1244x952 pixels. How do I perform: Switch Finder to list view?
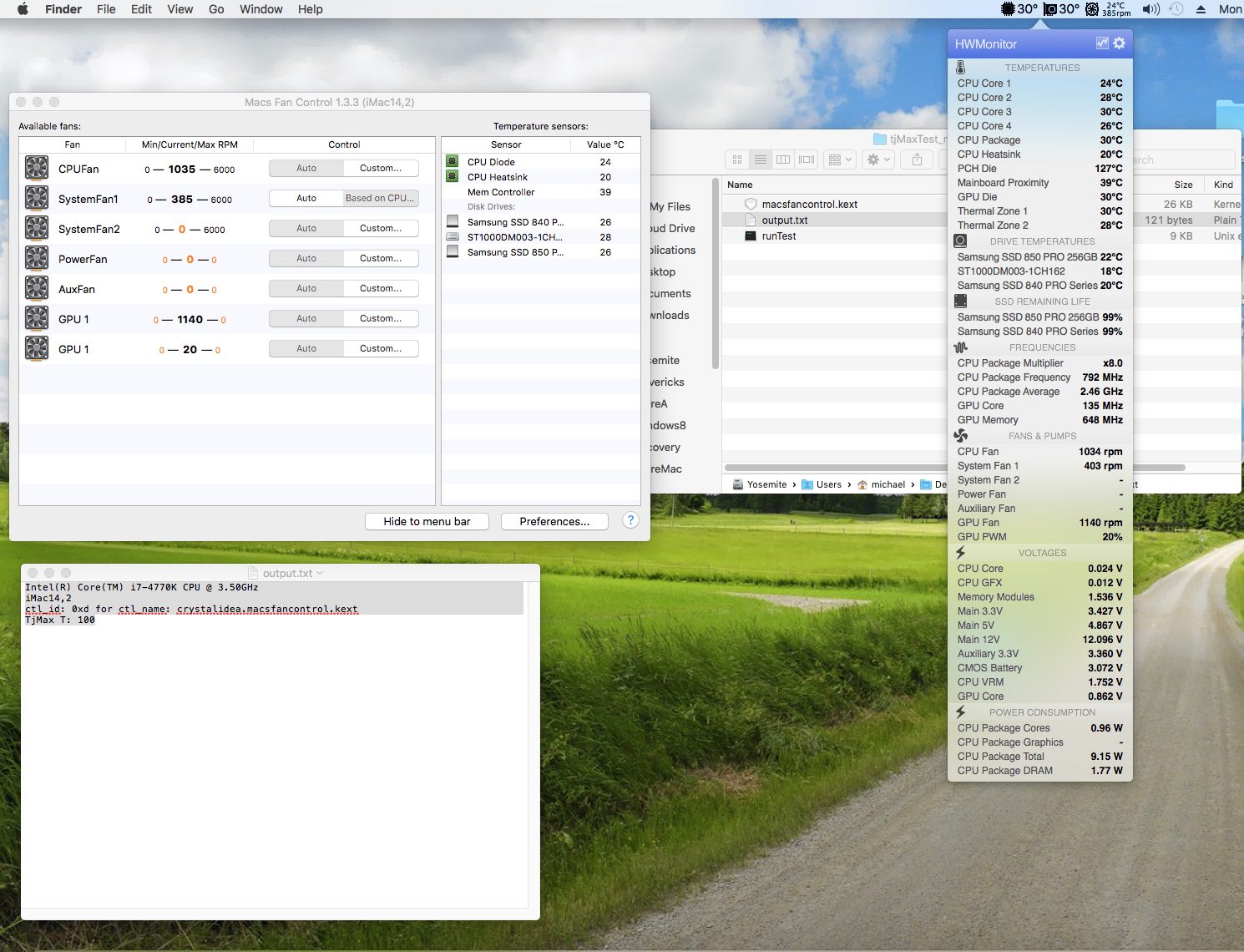tap(760, 160)
